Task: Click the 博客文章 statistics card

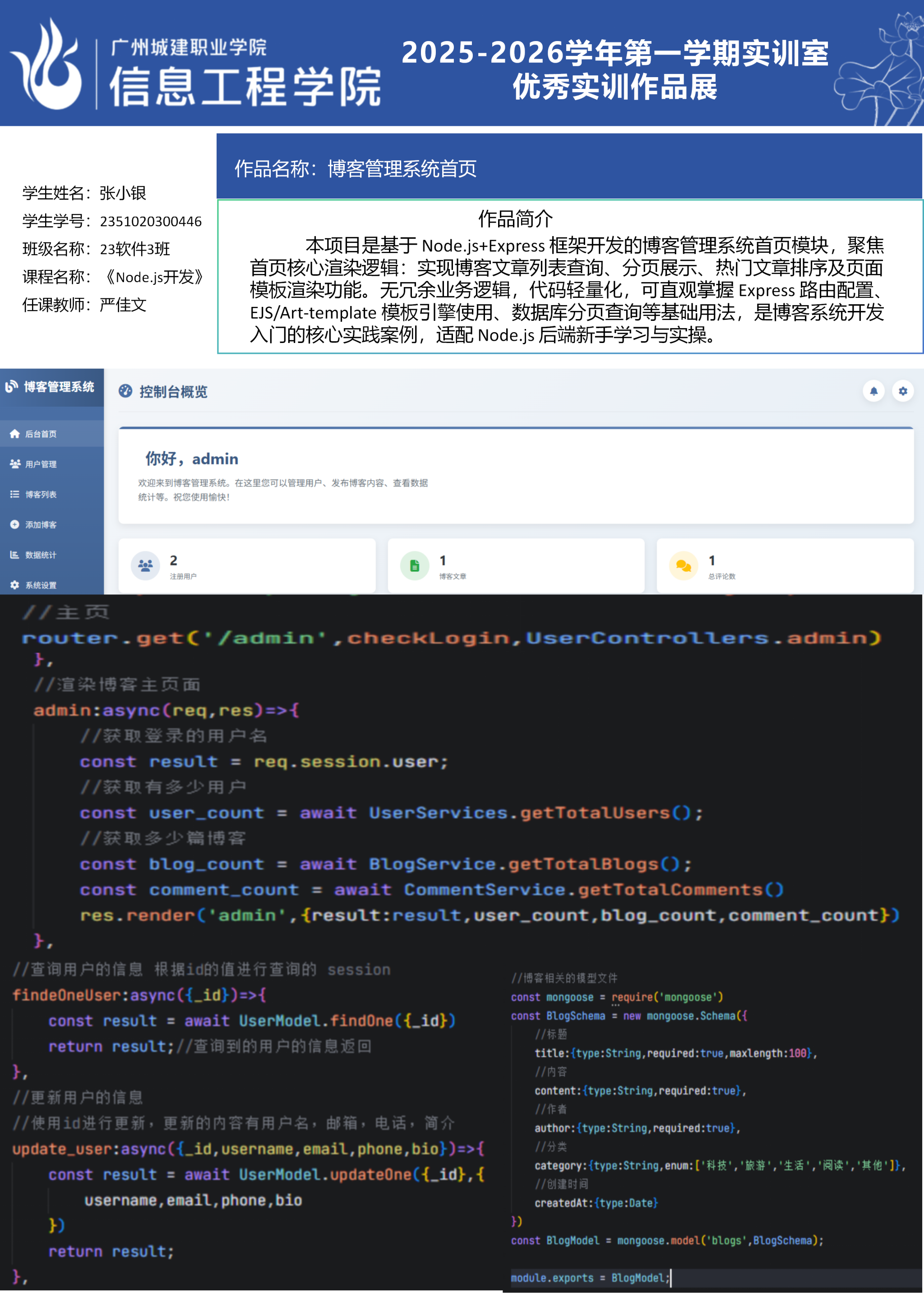Action: pos(516,566)
